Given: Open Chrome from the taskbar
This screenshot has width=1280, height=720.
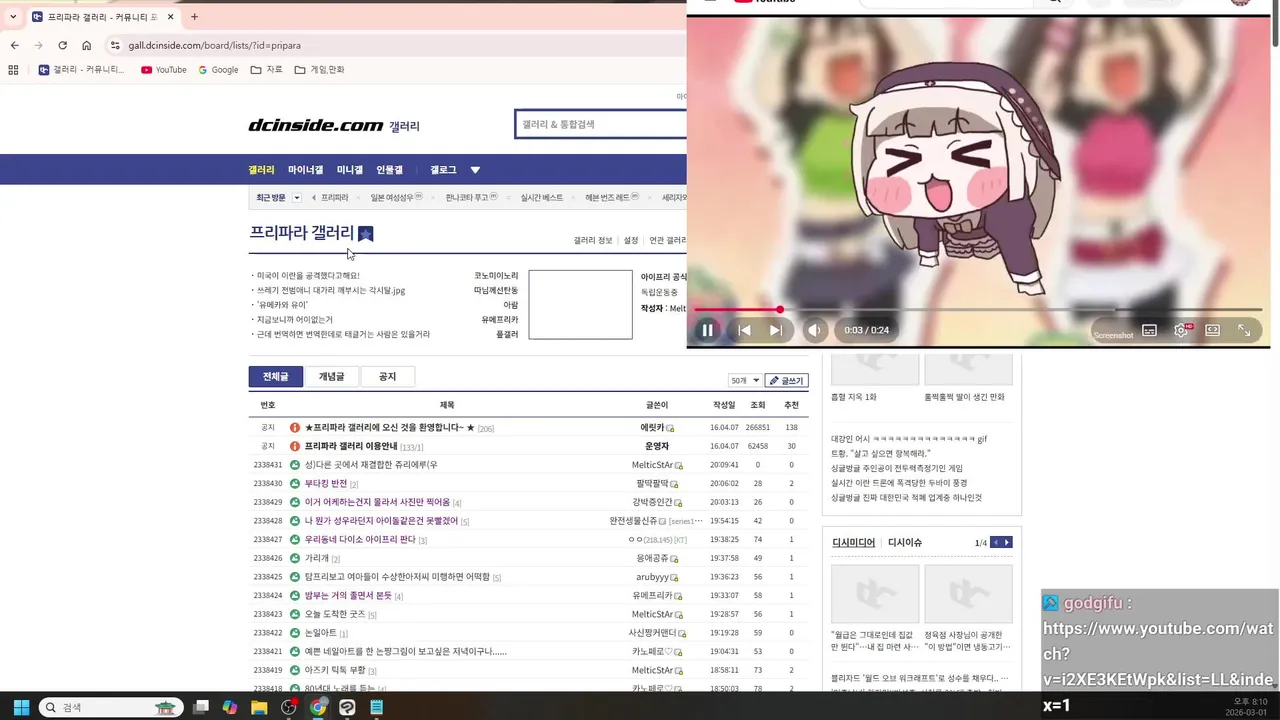Looking at the screenshot, I should click(318, 707).
